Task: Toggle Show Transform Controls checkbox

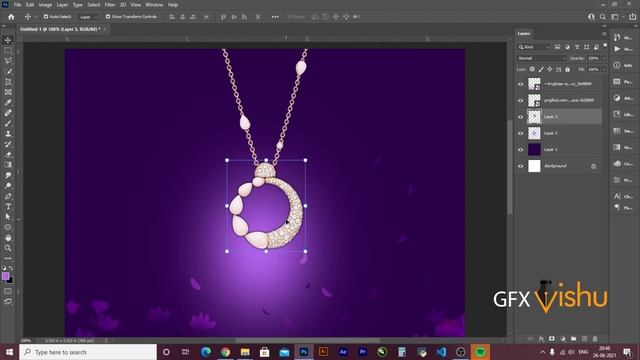Action: click(108, 17)
